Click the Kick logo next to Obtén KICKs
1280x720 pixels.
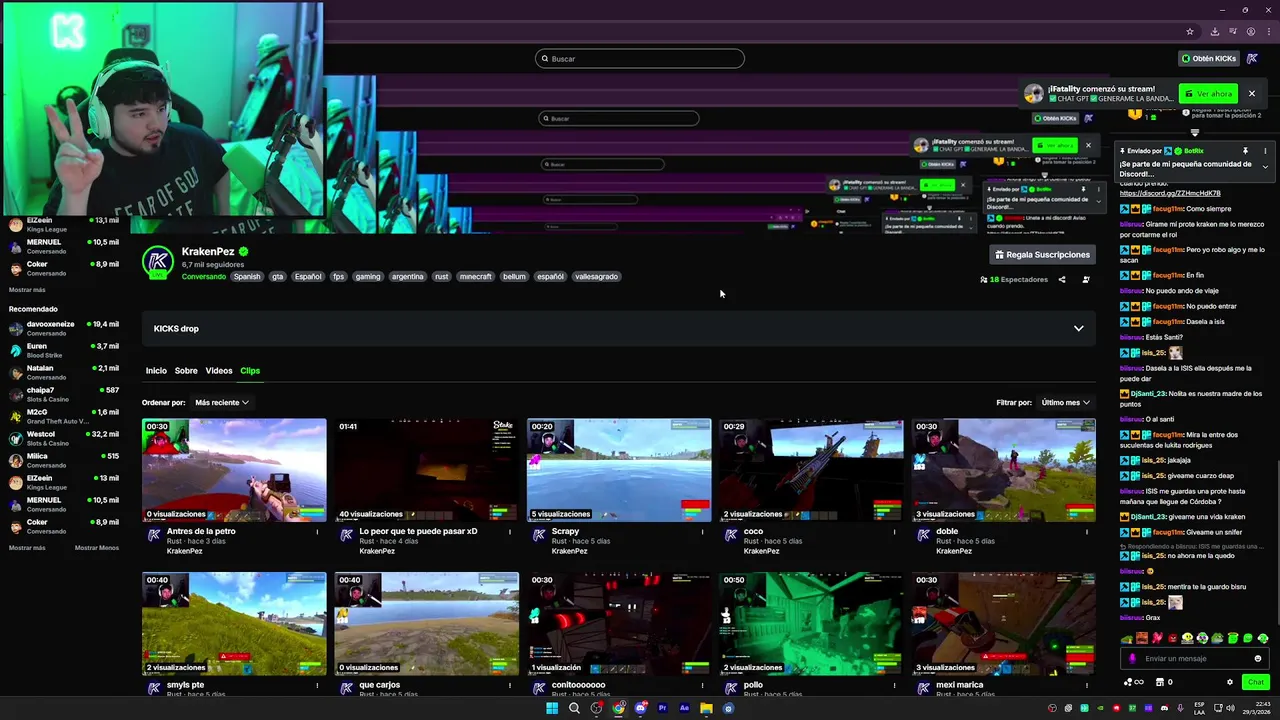[x=1252, y=58]
